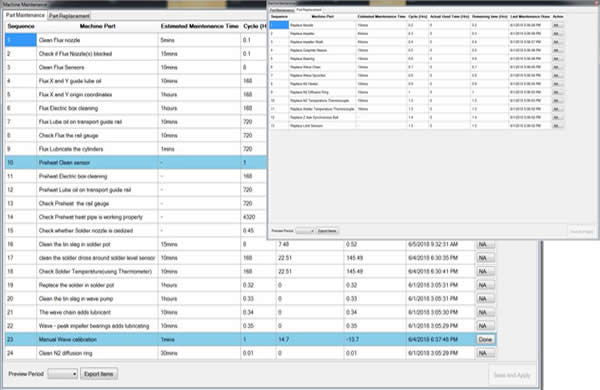The width and height of the screenshot is (600, 390).
Task: Click Export Items in the small window
Action: (328, 231)
